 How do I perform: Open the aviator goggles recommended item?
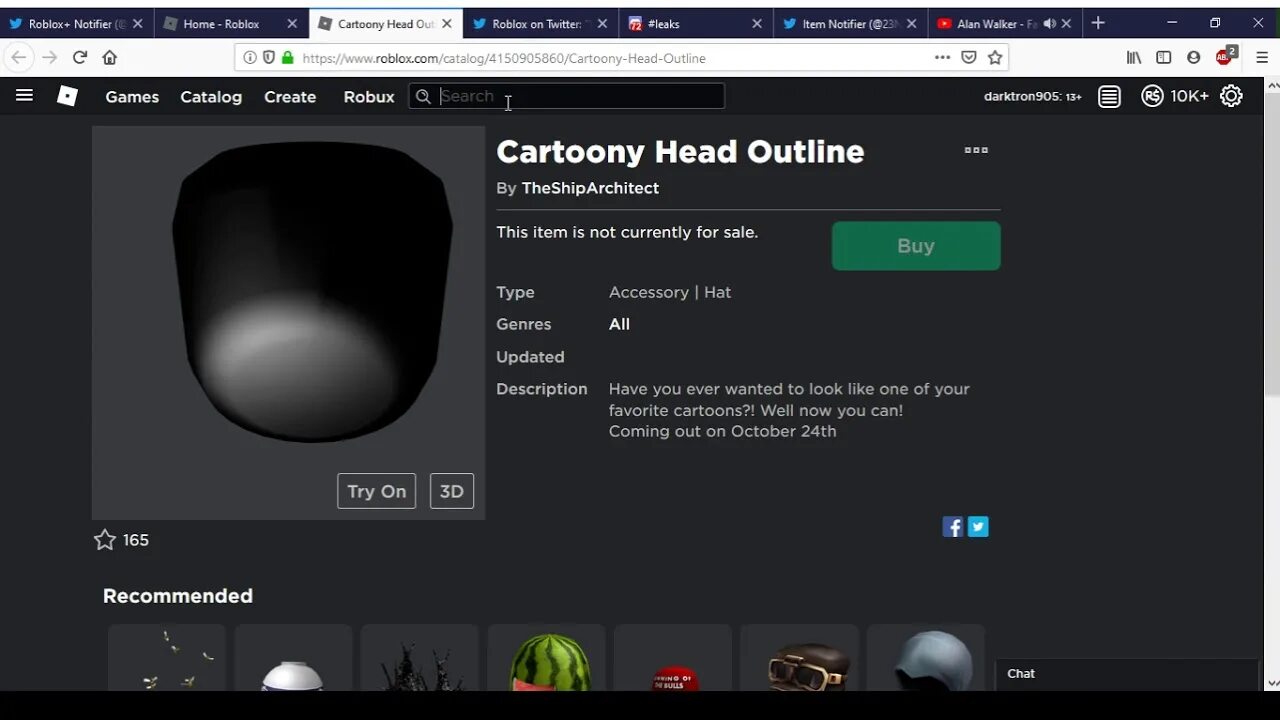(799, 660)
